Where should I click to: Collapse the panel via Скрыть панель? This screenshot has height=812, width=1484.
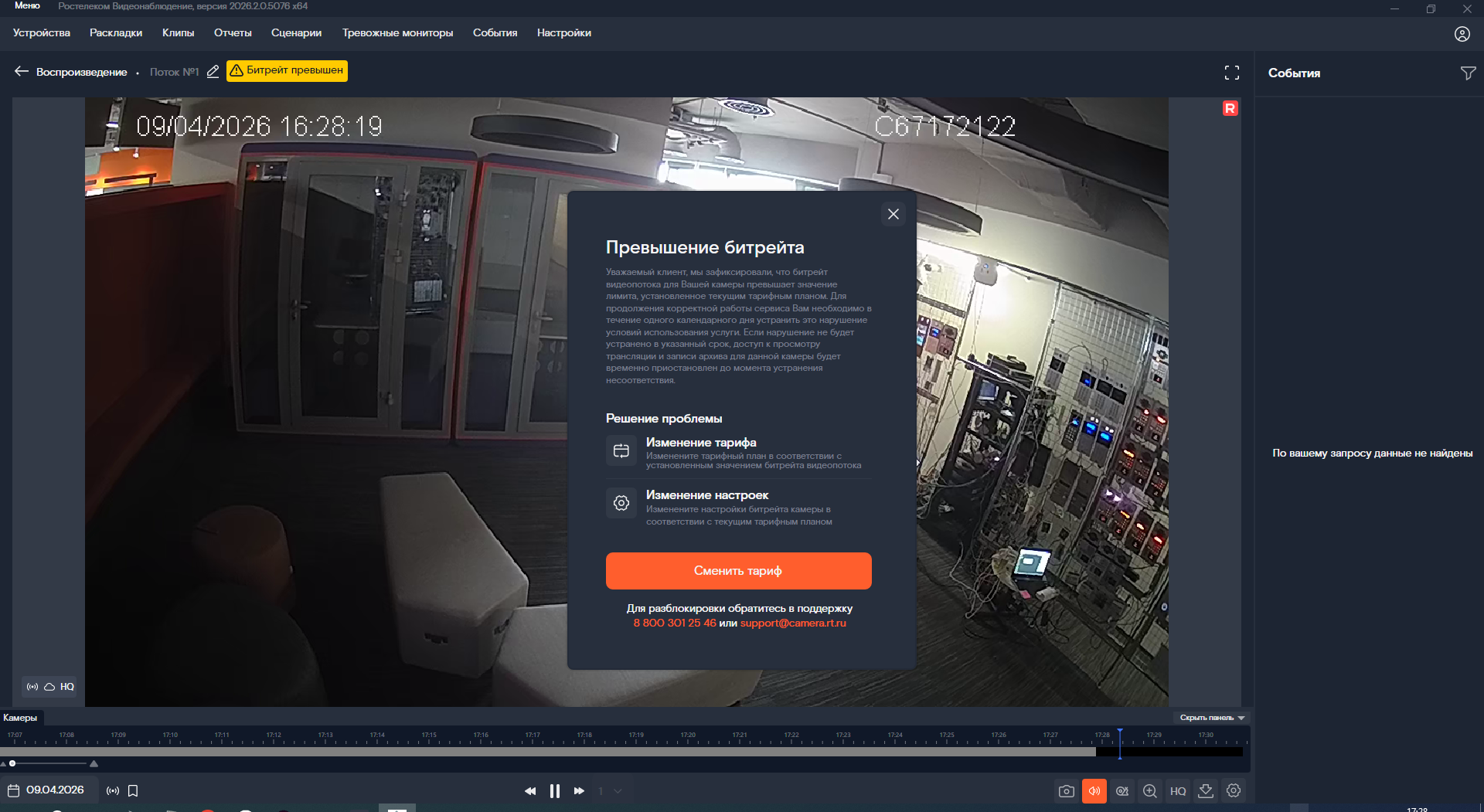tap(1210, 718)
